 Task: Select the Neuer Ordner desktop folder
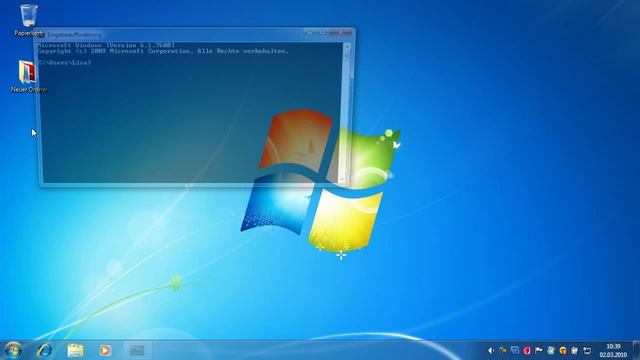[x=28, y=76]
